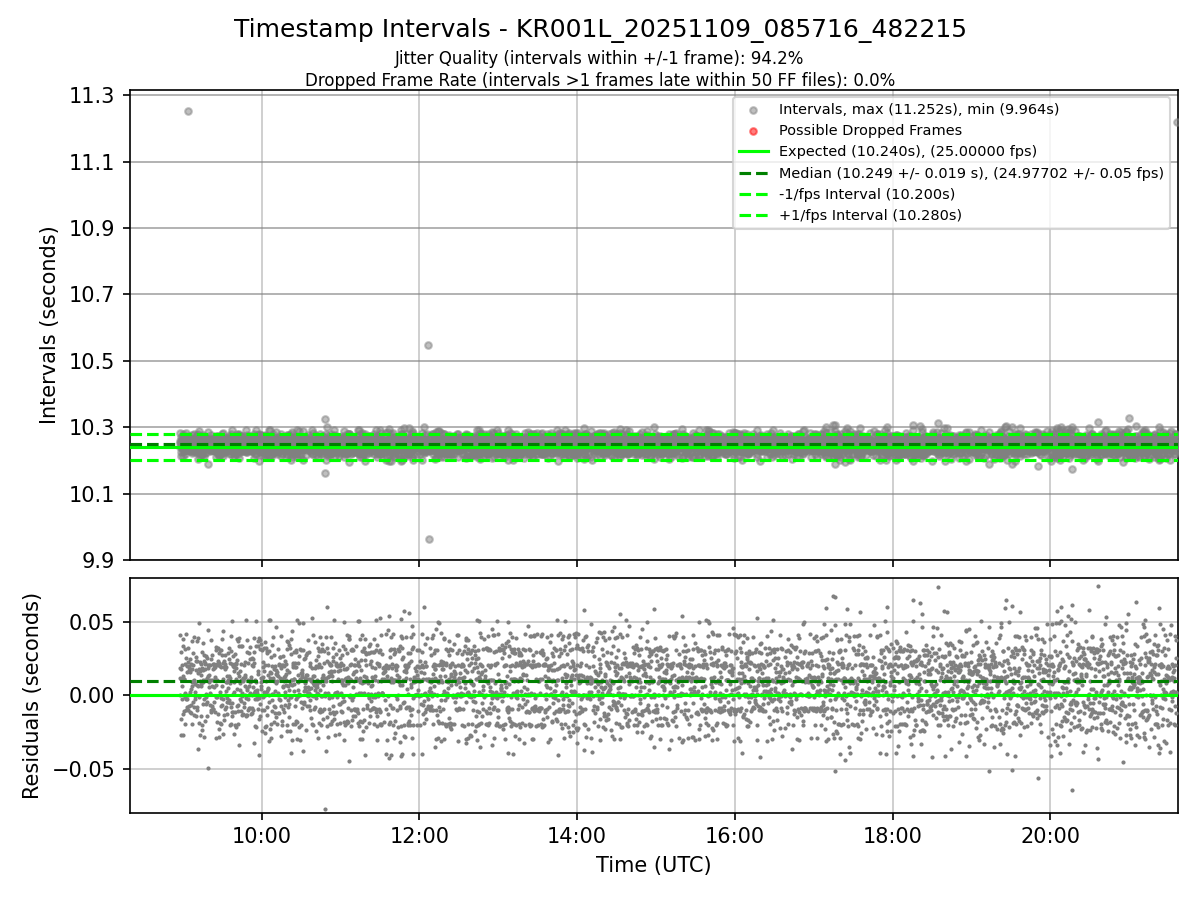Click the dark green dashed line sample for 'Median'
The height and width of the screenshot is (900, 1200).
[x=754, y=173]
